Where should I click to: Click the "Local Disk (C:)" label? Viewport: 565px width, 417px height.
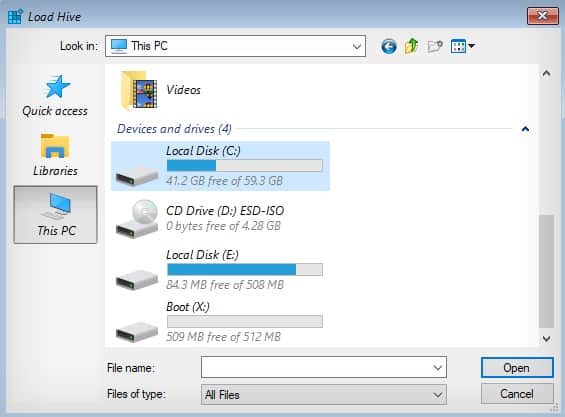tap(203, 151)
